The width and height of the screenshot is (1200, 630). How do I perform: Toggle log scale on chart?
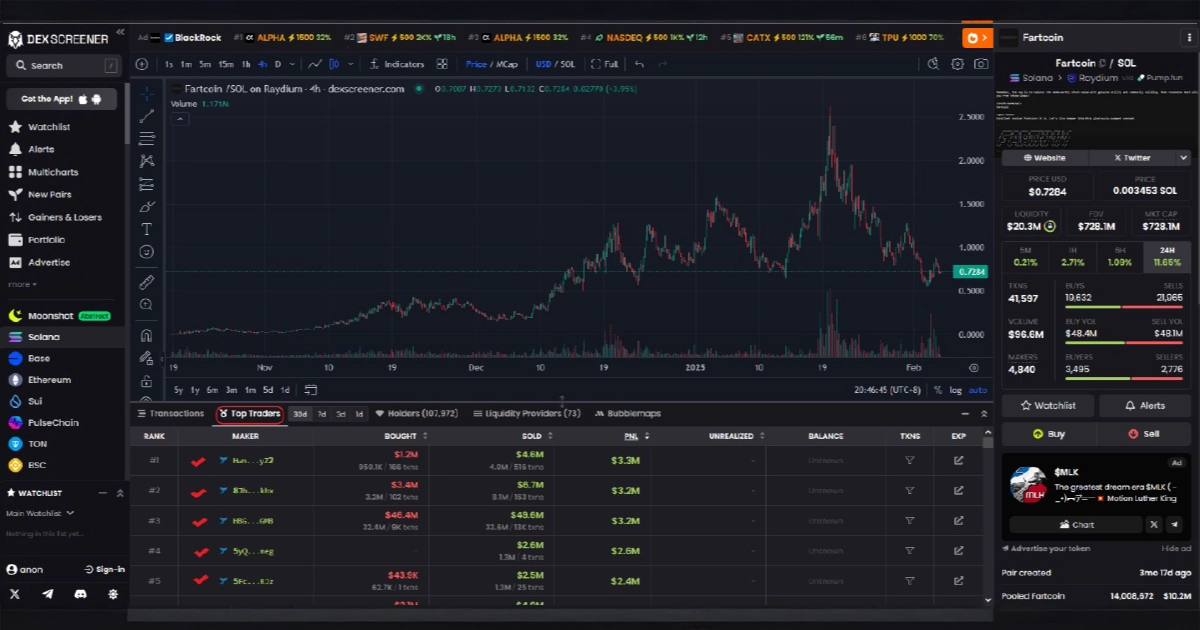(x=956, y=390)
